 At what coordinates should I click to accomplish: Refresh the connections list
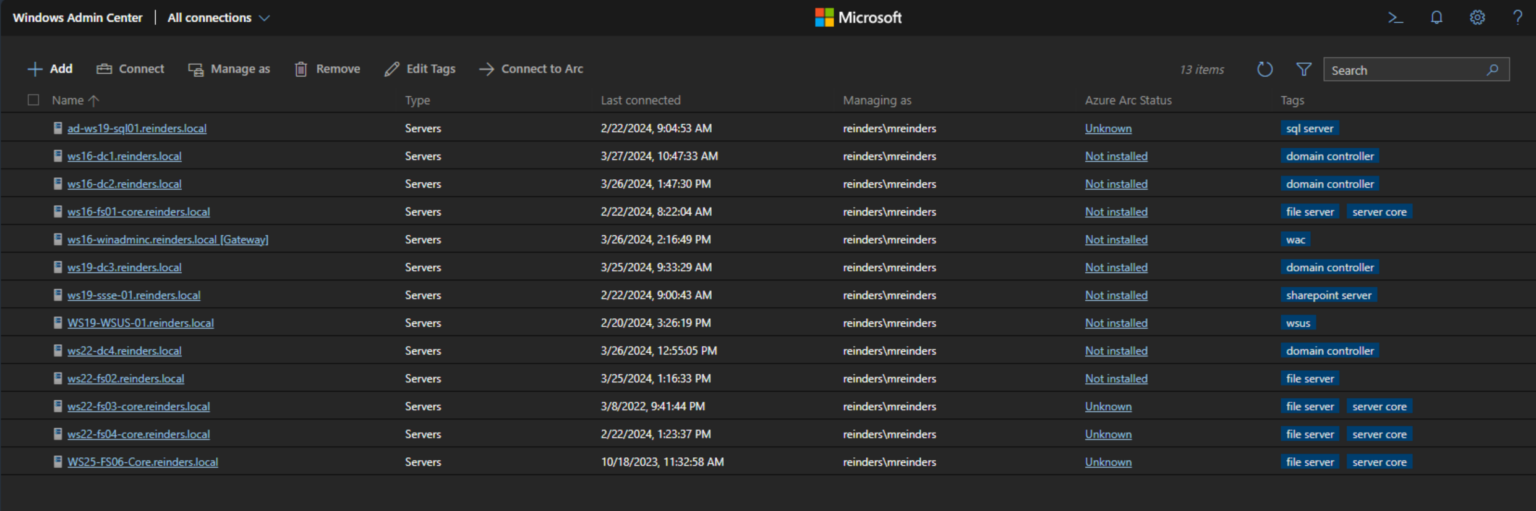(x=1265, y=69)
